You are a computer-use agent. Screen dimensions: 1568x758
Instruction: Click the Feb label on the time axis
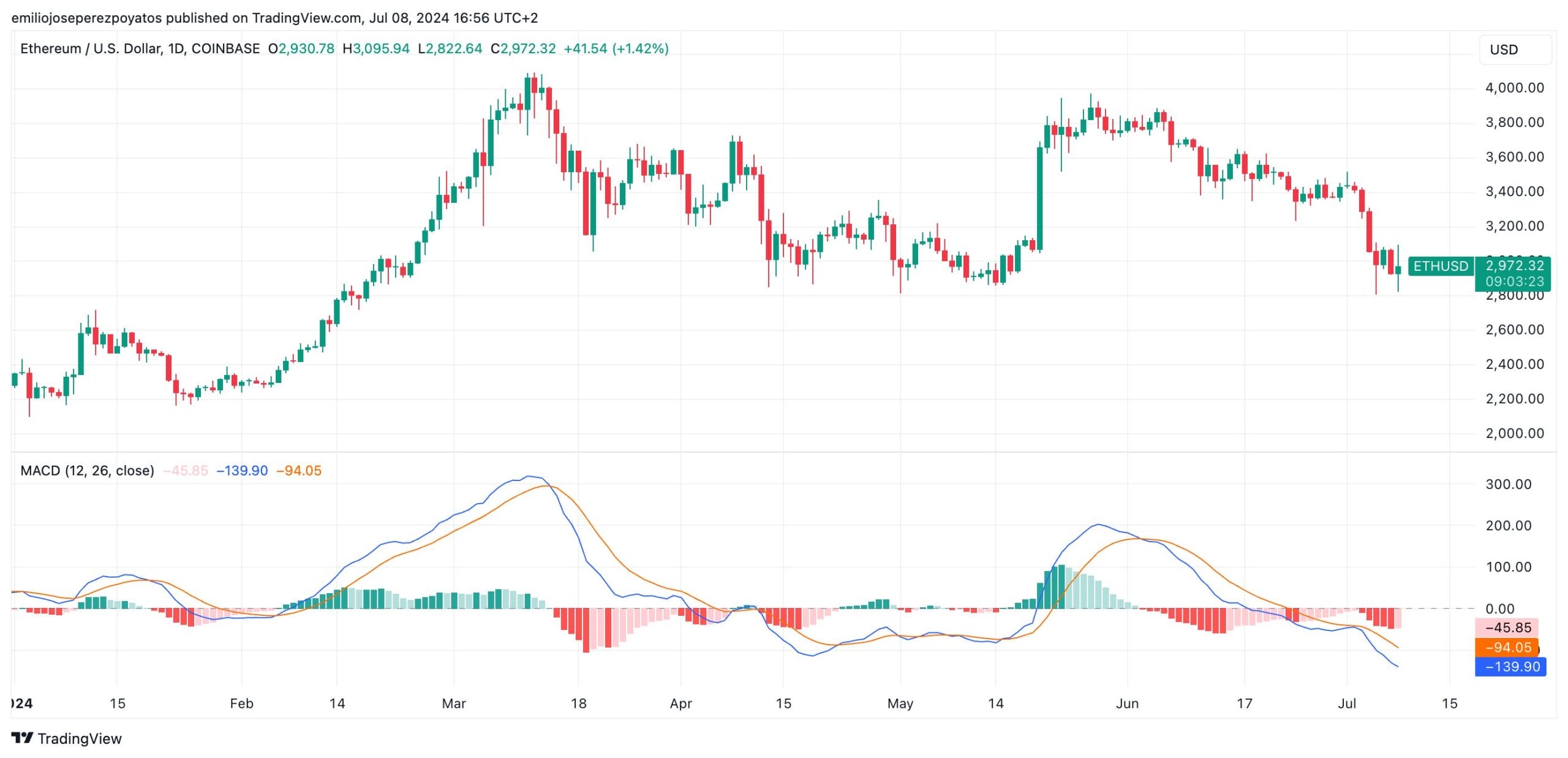(241, 703)
